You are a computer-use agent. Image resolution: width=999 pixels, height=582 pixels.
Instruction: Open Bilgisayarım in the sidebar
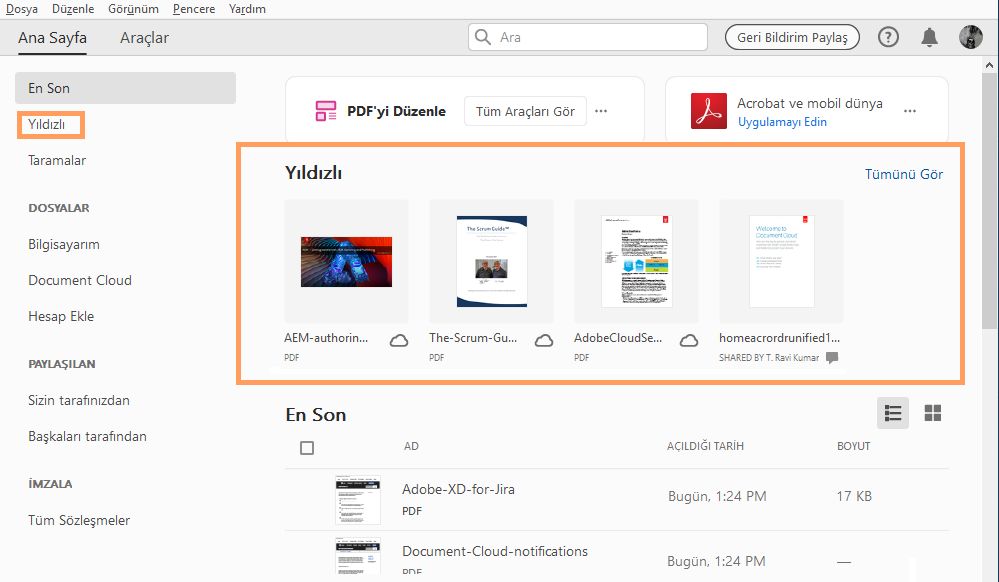pos(64,244)
